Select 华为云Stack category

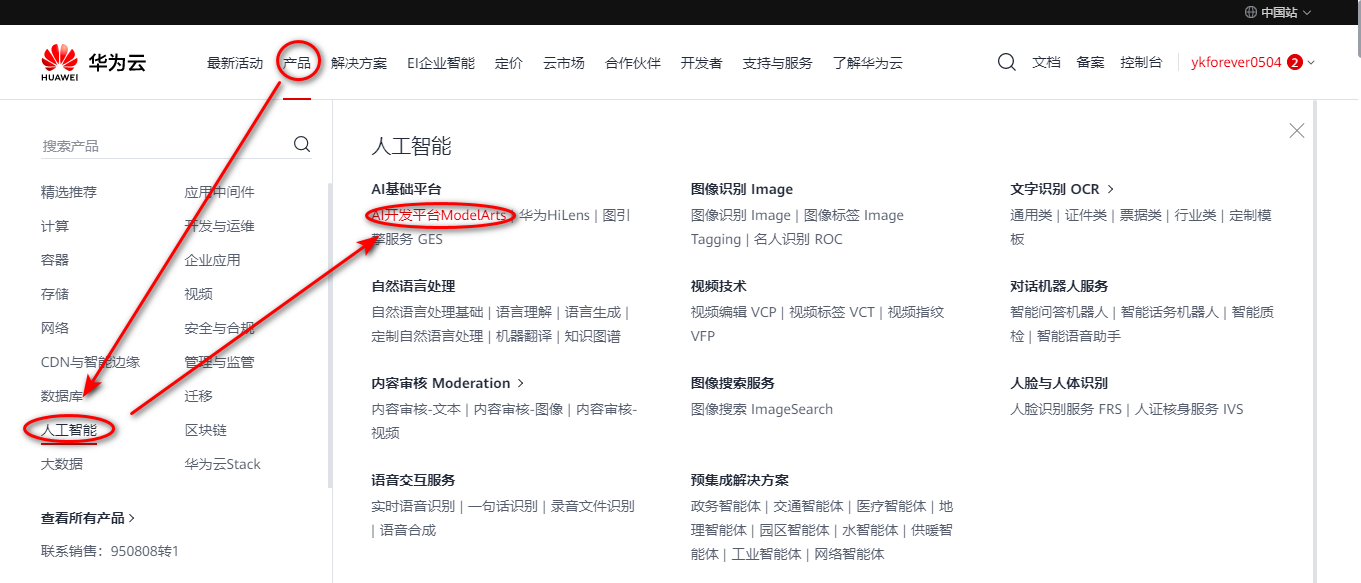click(222, 464)
